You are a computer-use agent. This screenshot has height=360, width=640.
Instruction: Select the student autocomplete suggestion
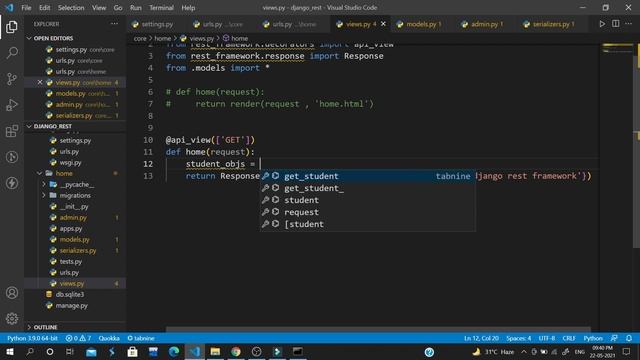tap(368, 200)
